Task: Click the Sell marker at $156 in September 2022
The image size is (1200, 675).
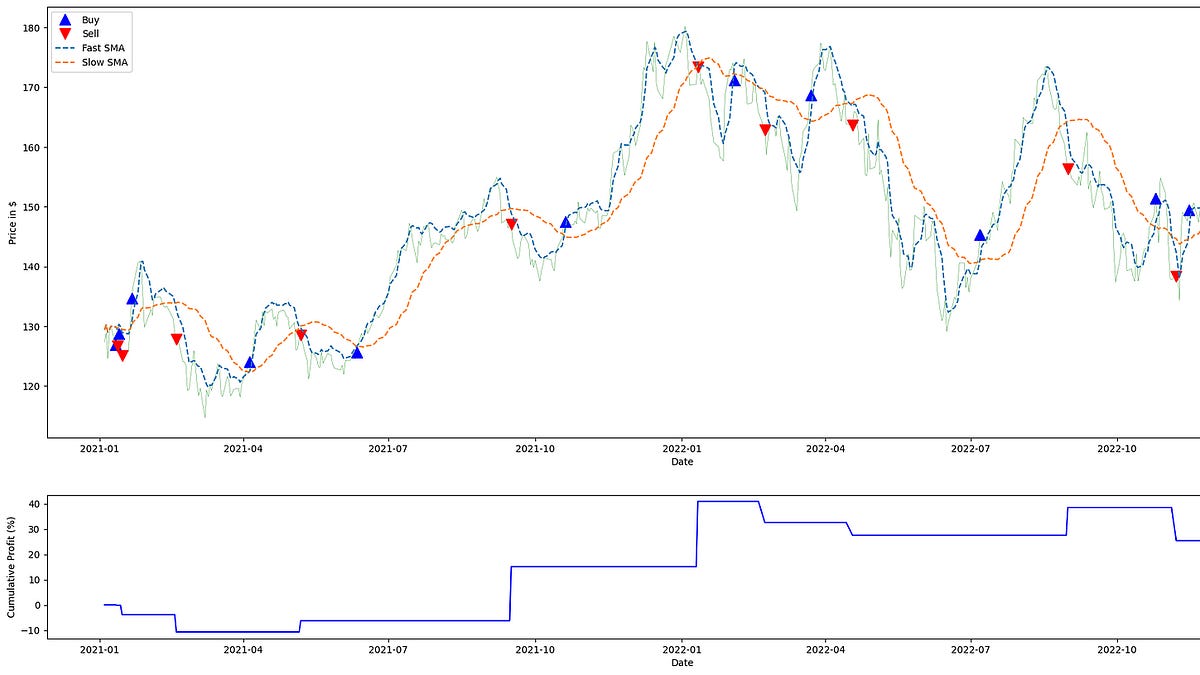Action: (x=1068, y=169)
